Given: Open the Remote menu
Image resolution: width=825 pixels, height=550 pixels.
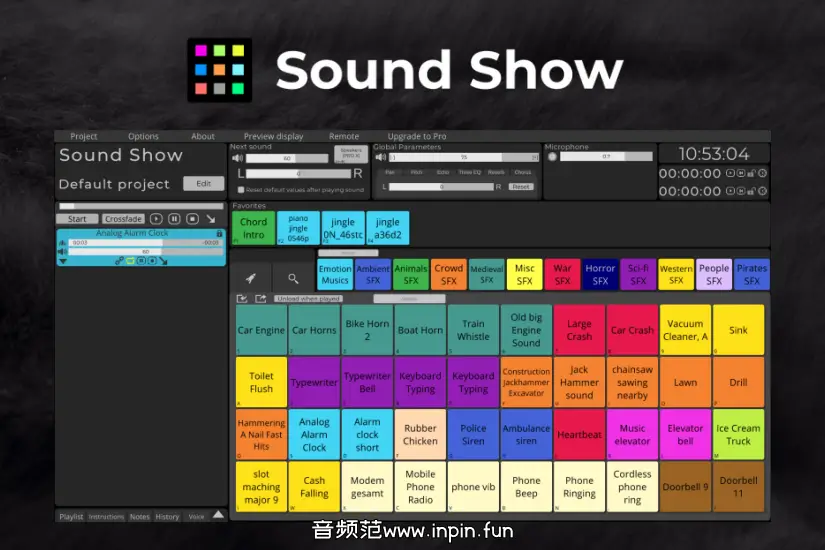Looking at the screenshot, I should coord(344,136).
